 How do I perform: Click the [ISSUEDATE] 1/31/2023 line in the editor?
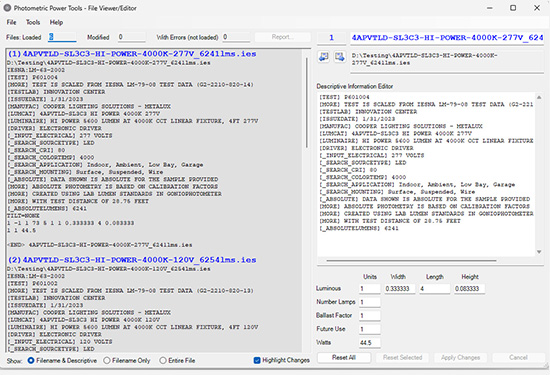pos(357,119)
